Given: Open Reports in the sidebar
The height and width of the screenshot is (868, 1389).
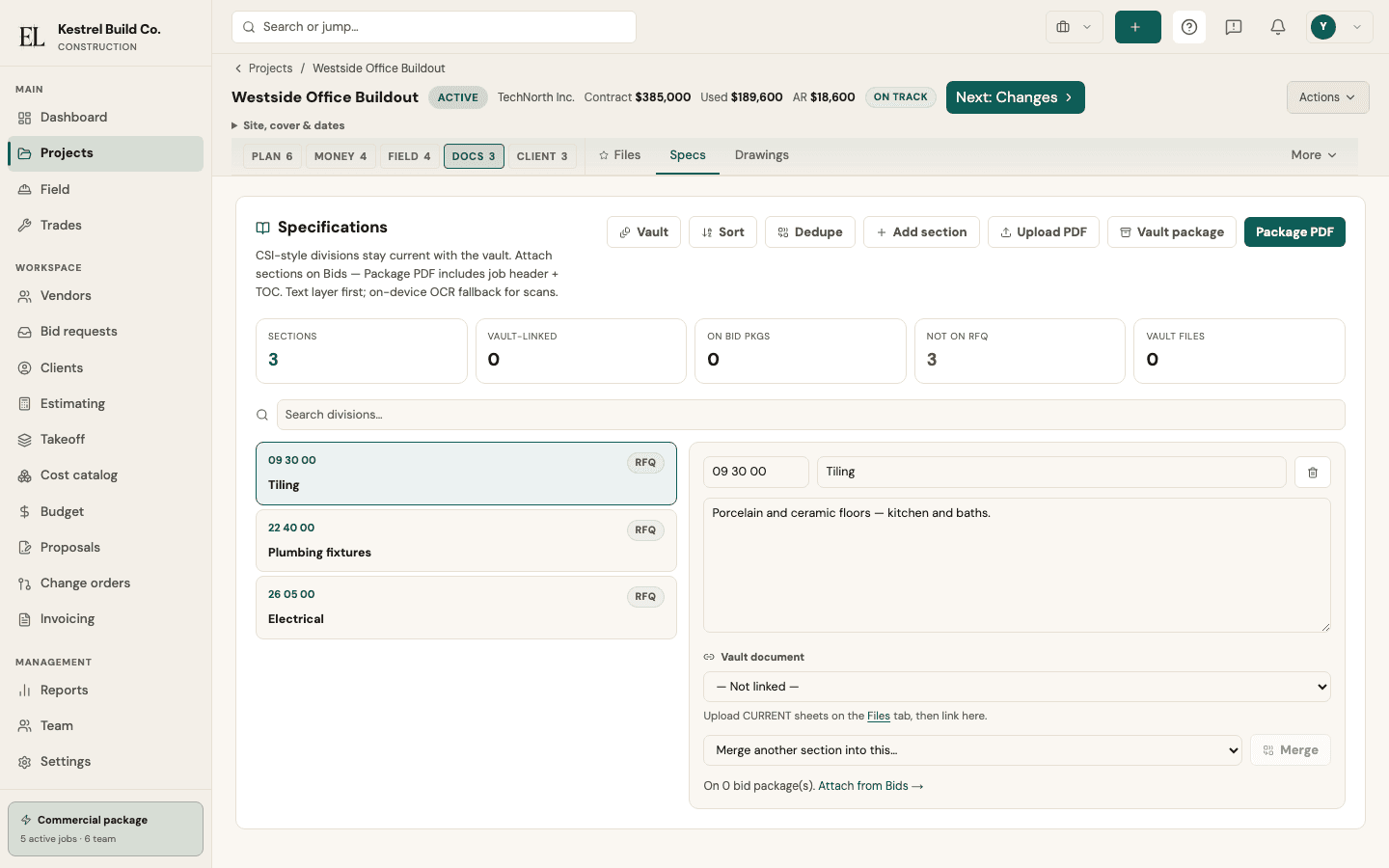Looking at the screenshot, I should pyautogui.click(x=106, y=691).
